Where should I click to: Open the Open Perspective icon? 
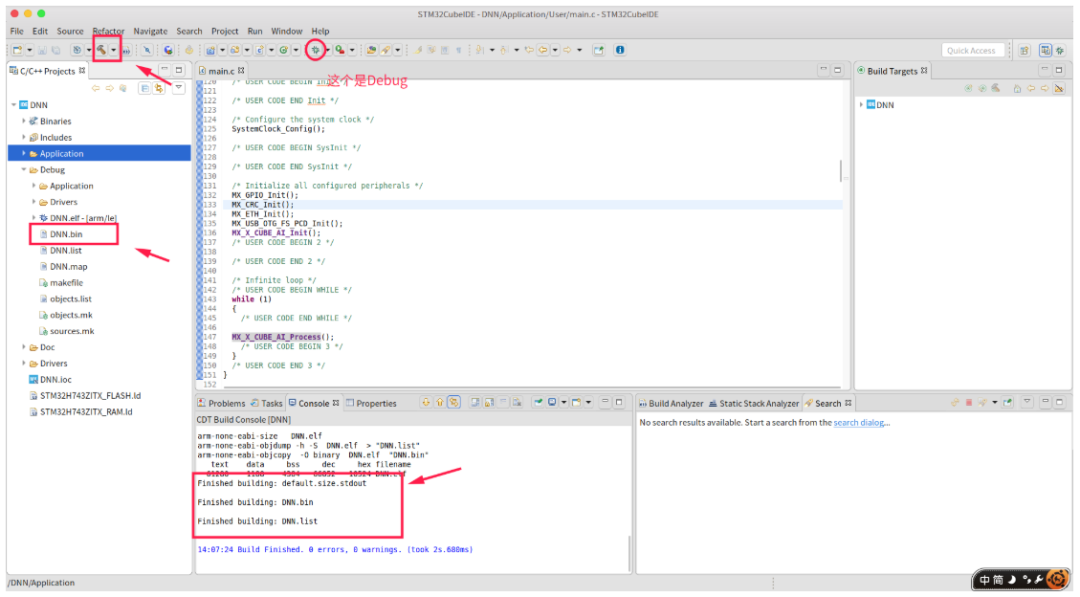1025,50
